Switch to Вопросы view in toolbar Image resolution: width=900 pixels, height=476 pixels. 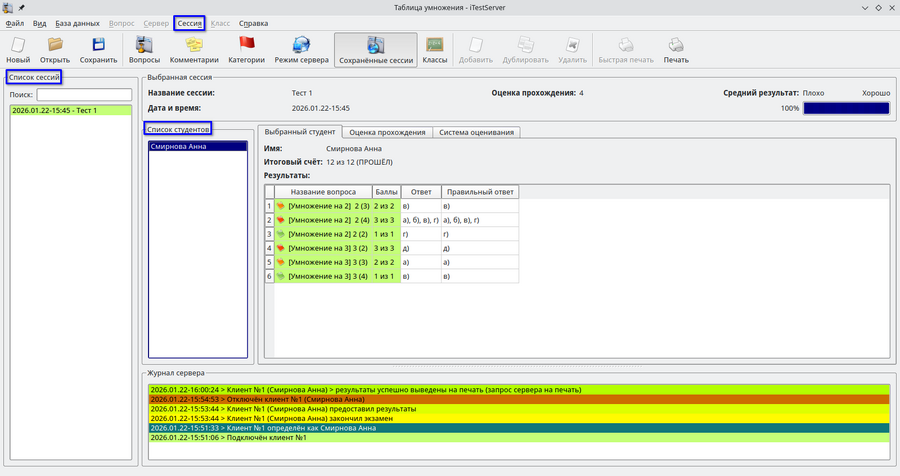point(144,50)
